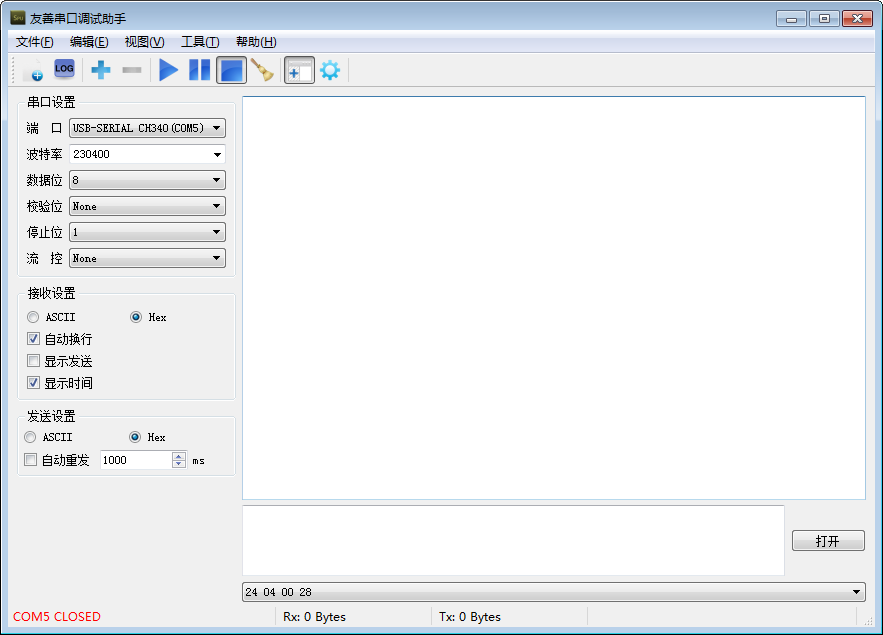This screenshot has width=883, height=635.
Task: Open the port dropdown USB-SERIAL CH340
Action: (x=147, y=128)
